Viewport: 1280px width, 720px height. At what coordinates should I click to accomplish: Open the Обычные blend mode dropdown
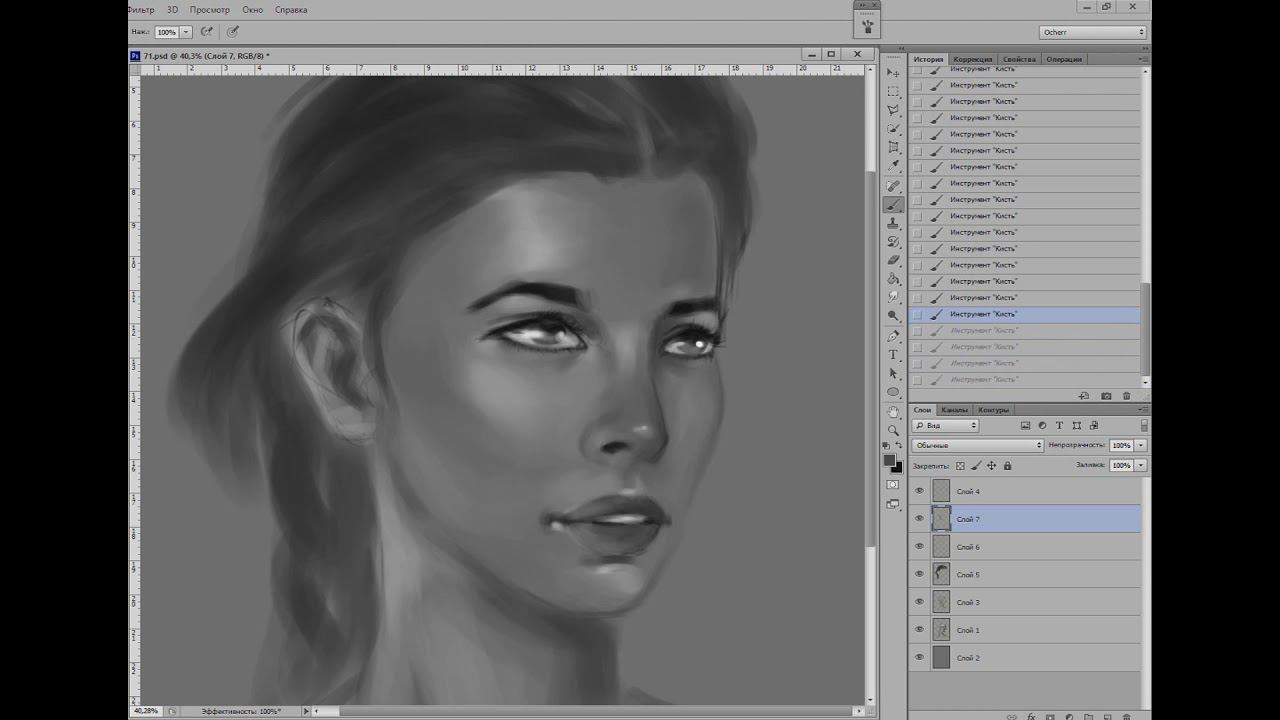(977, 445)
